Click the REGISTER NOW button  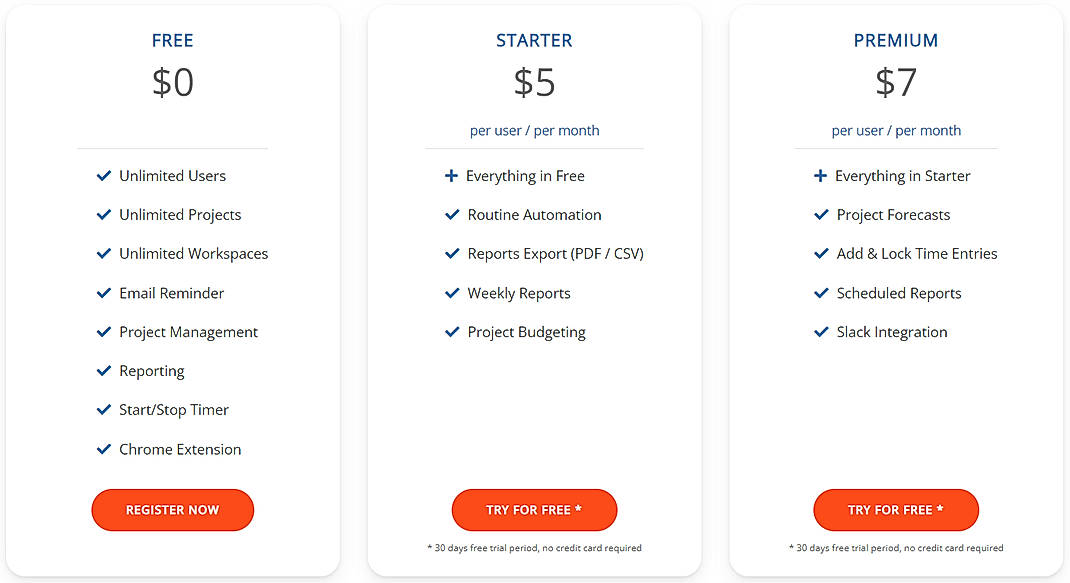coord(172,510)
